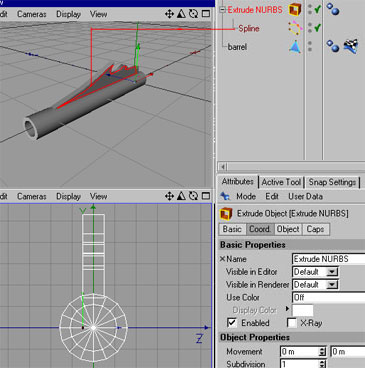Toggle the X-Ray checkbox
Screen dimensions: 365x368
(x=292, y=323)
